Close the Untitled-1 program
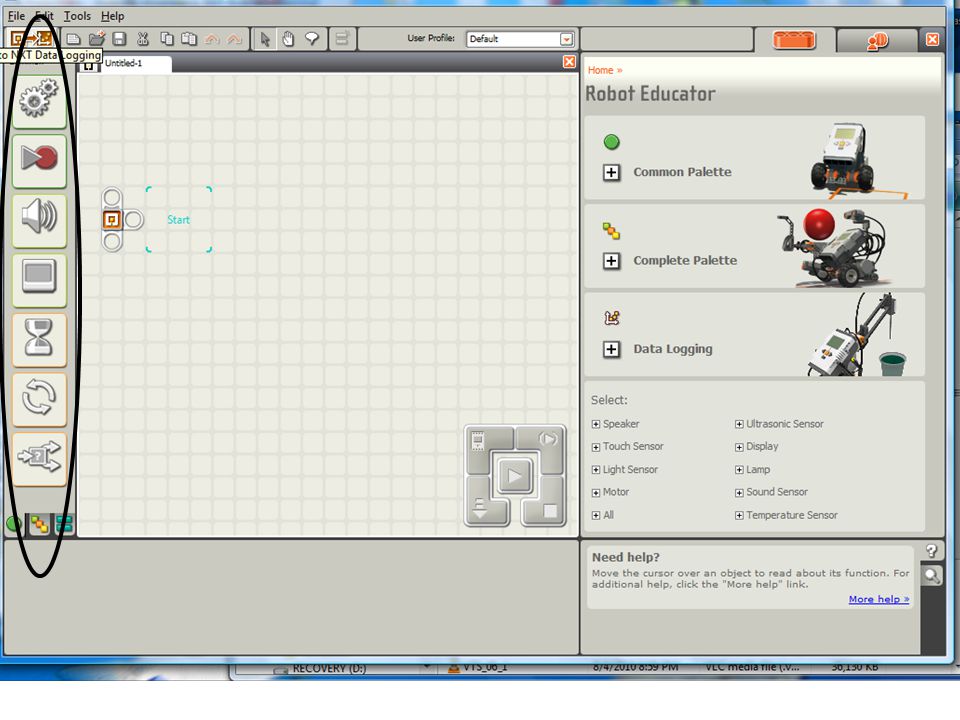This screenshot has height=720, width=960. click(569, 62)
